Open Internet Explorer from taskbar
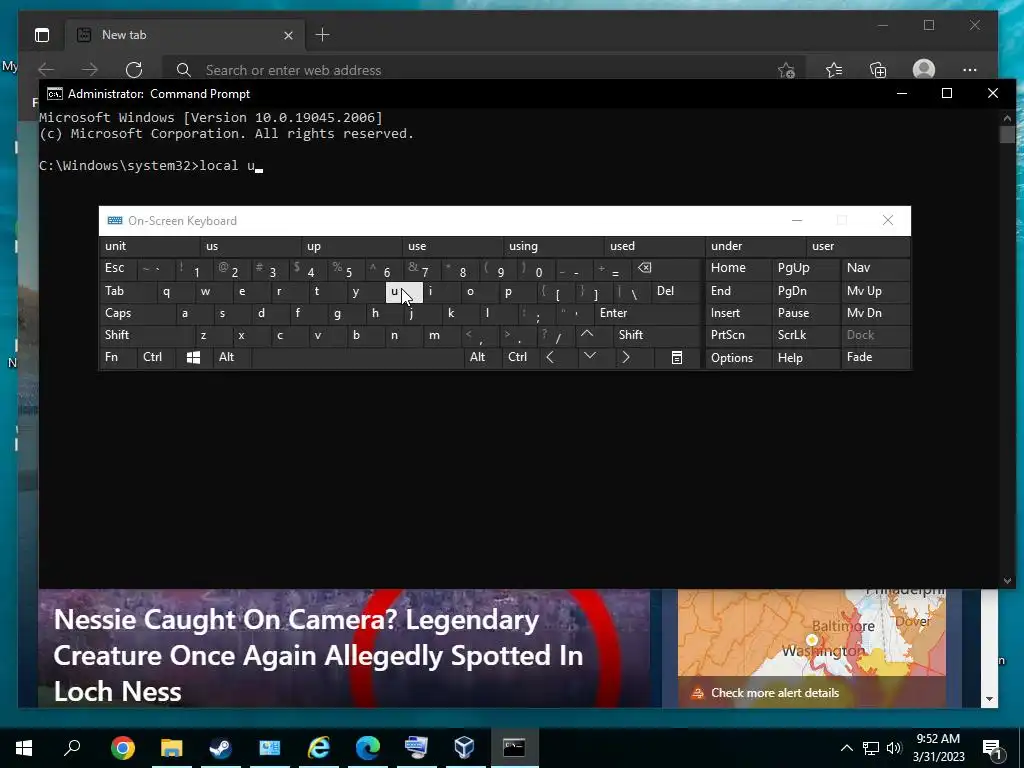This screenshot has height=768, width=1024. click(x=319, y=748)
